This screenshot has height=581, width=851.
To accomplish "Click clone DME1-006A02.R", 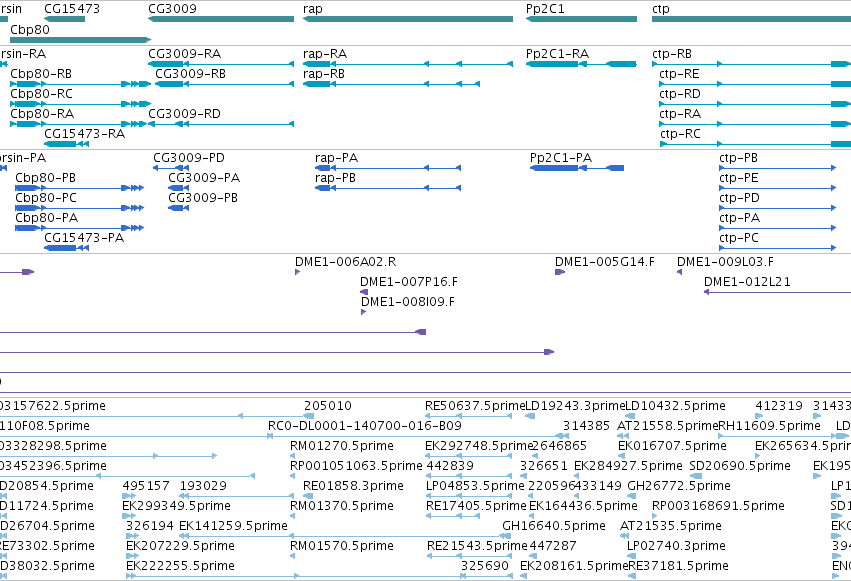I will pos(346,262).
